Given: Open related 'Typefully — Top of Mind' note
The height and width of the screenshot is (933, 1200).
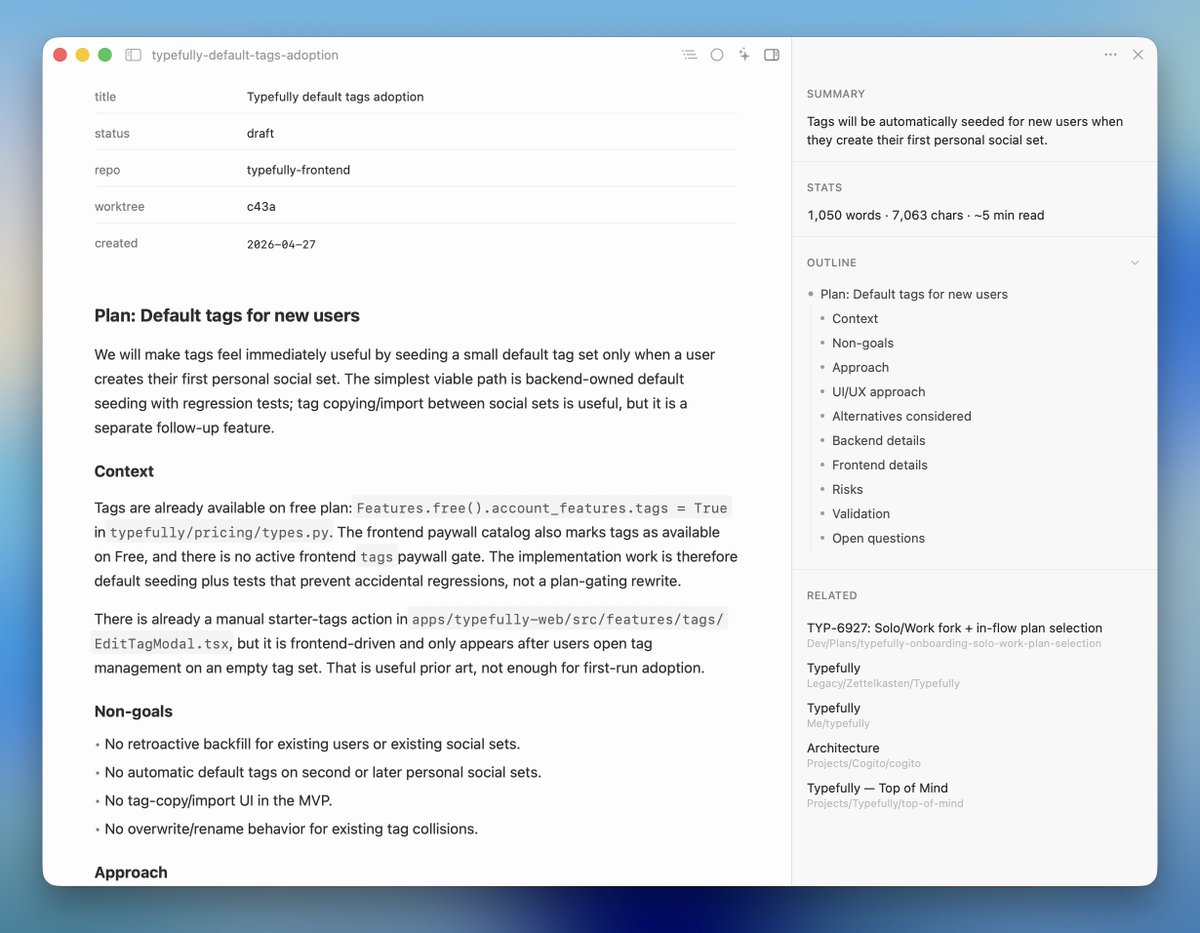Looking at the screenshot, I should [x=885, y=795].
